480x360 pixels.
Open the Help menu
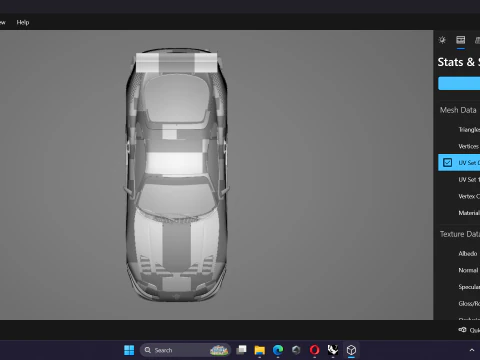(x=23, y=22)
